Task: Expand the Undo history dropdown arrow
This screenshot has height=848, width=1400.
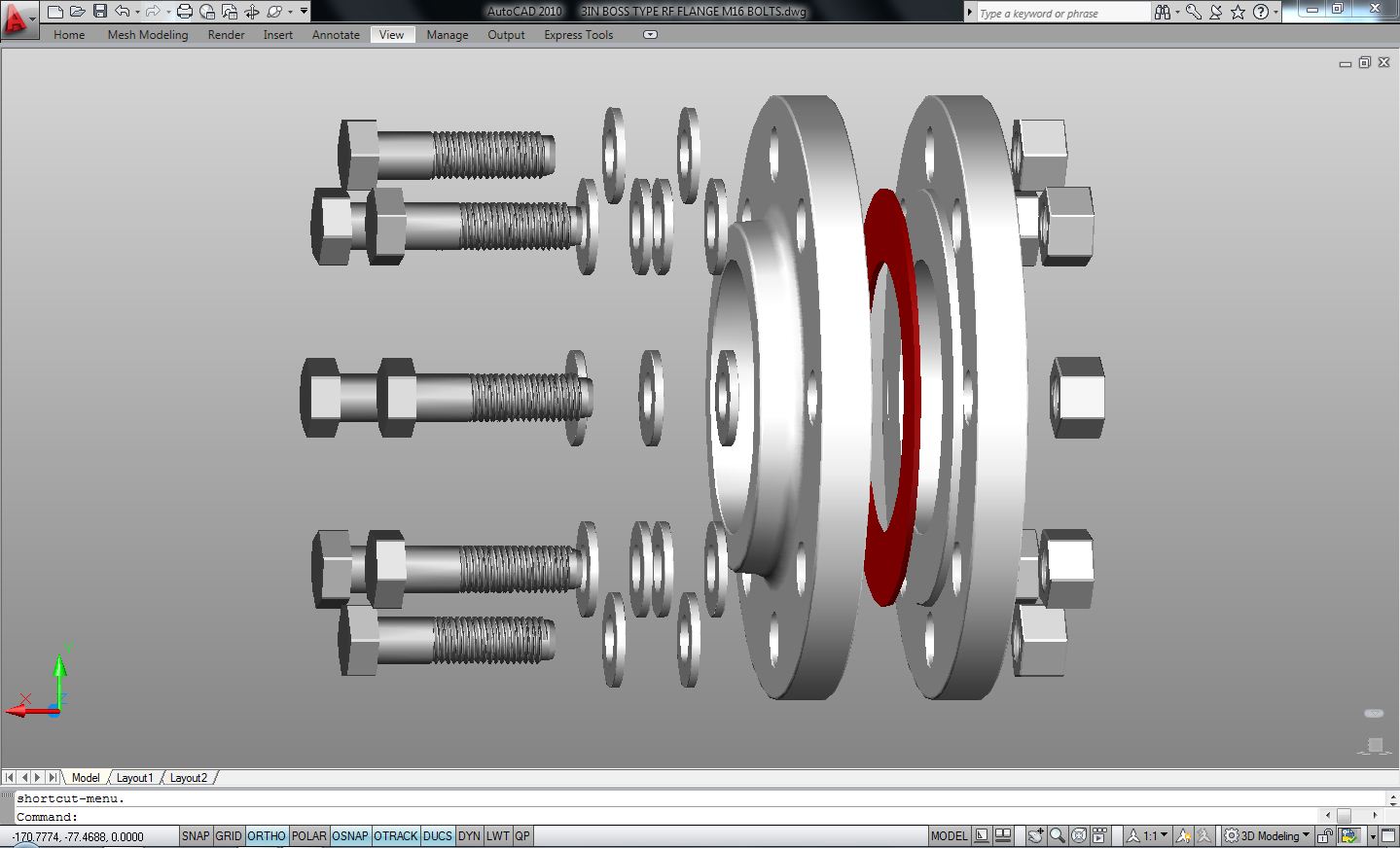Action: 137,12
